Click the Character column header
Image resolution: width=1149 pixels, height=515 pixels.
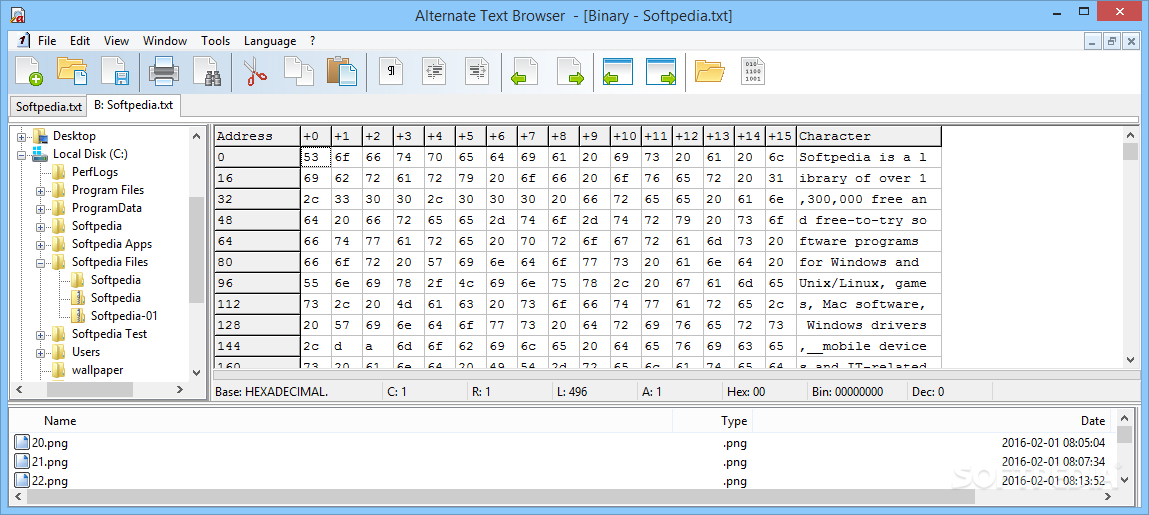point(868,136)
